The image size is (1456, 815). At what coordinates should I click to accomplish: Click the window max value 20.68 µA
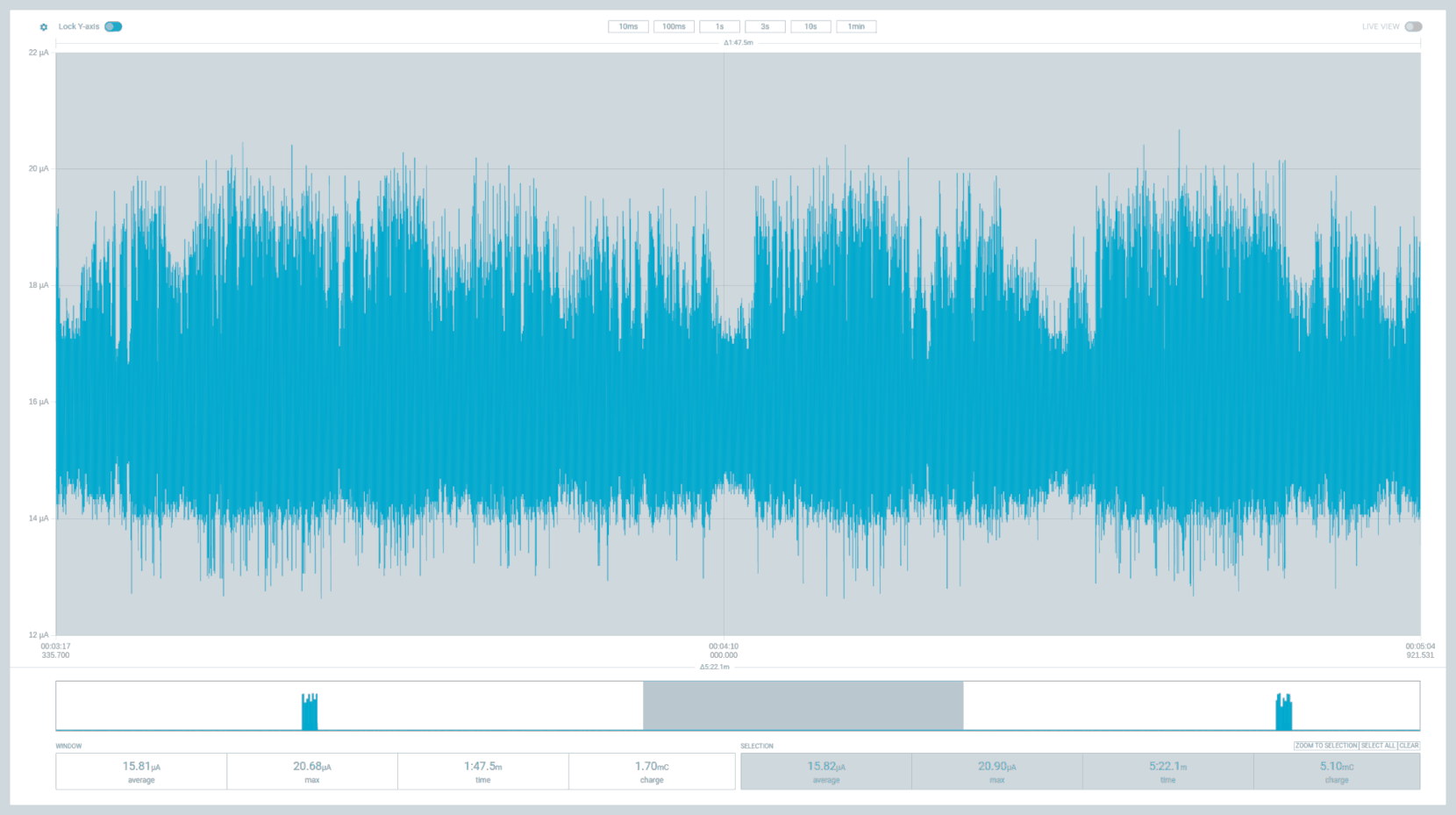tap(312, 767)
